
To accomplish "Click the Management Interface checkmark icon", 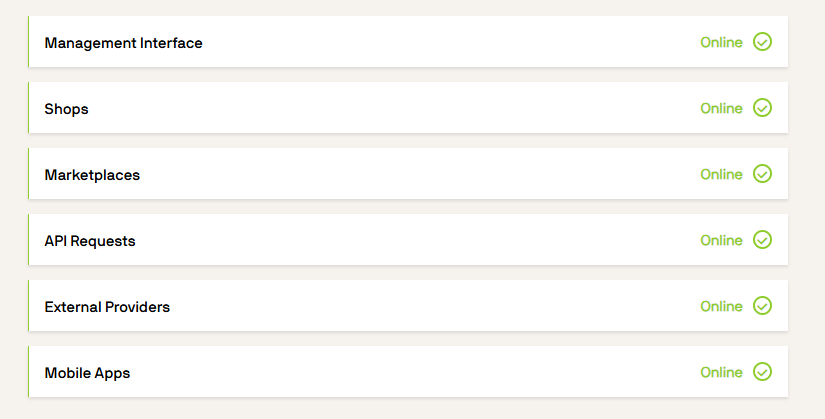I will pyautogui.click(x=762, y=42).
